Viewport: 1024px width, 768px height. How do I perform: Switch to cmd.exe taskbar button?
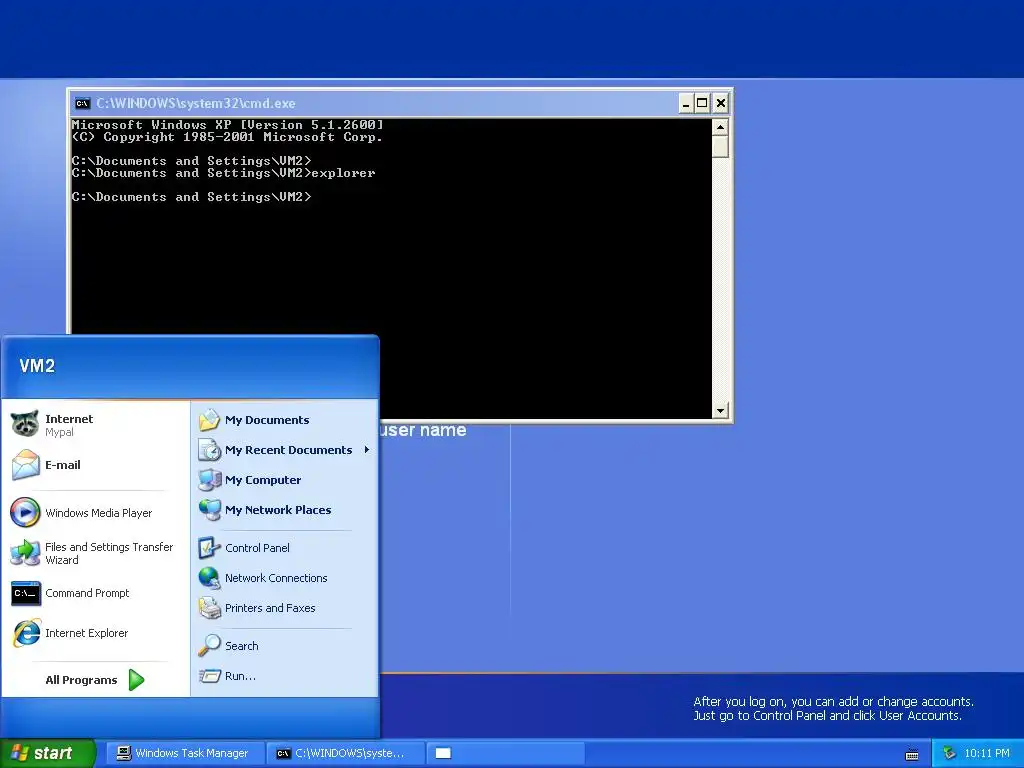tap(345, 753)
